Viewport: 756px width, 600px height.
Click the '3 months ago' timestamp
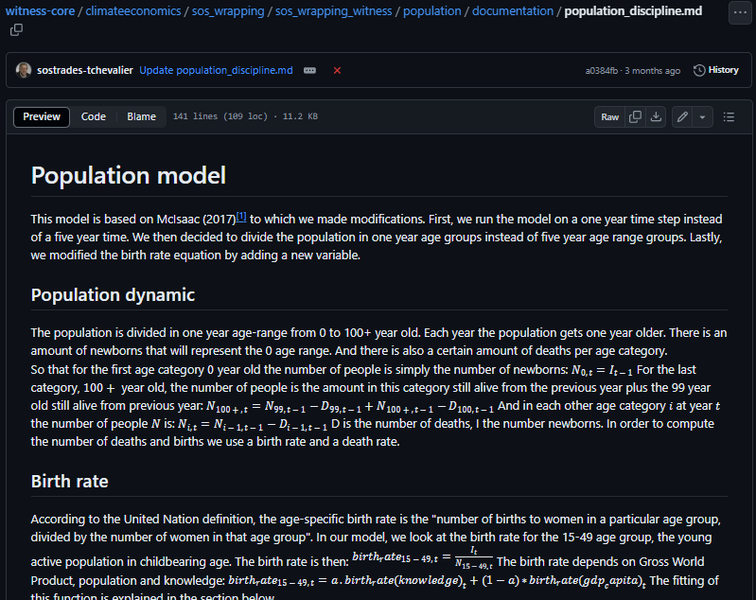[x=652, y=71]
